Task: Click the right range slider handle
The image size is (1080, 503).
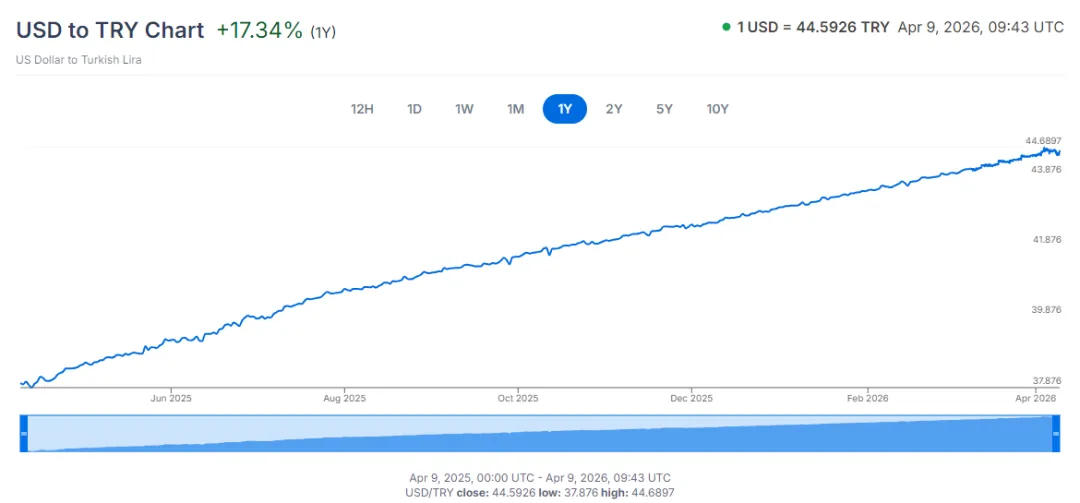Action: click(x=1055, y=433)
